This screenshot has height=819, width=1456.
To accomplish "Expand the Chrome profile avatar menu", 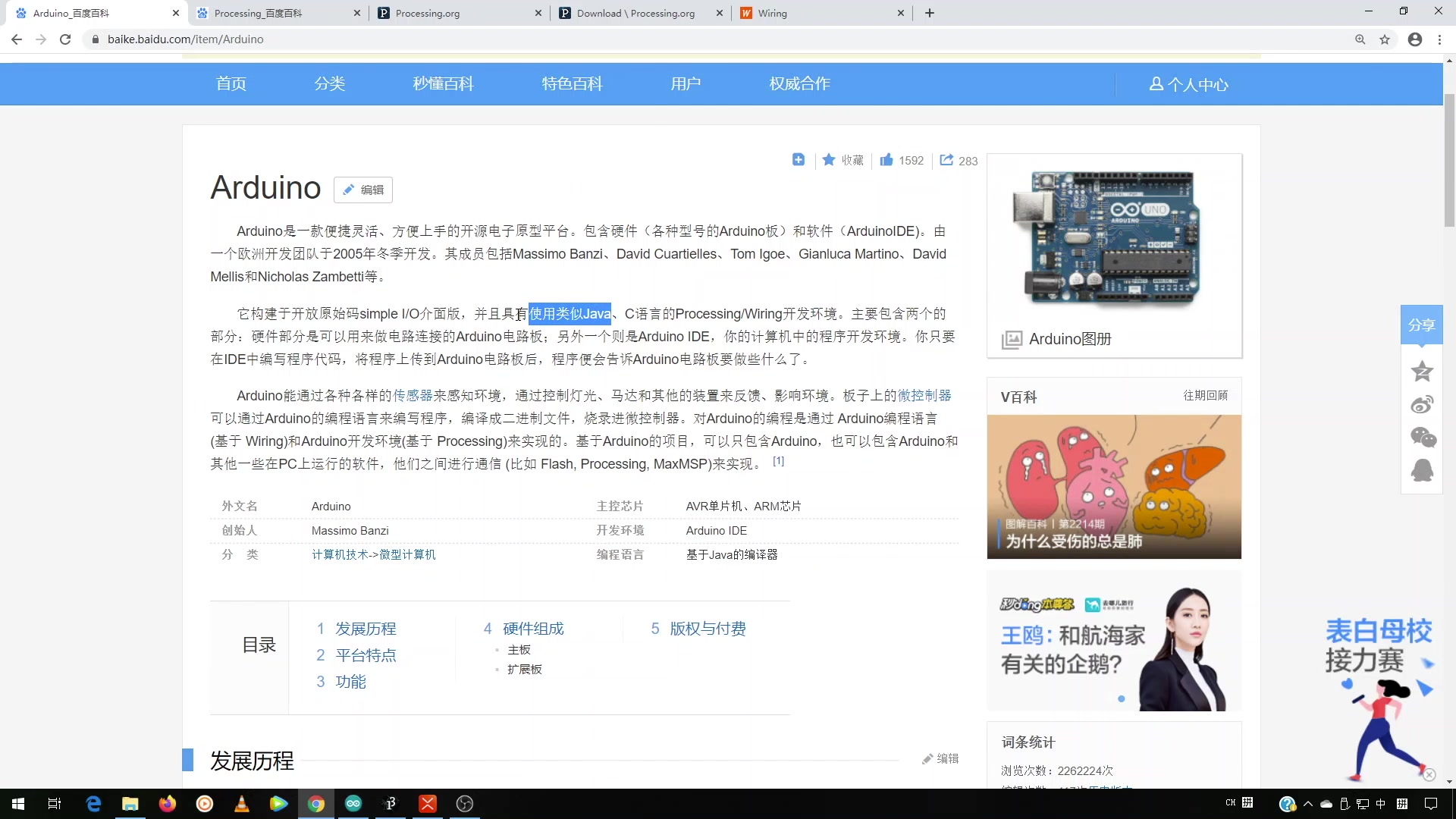I will click(1415, 39).
